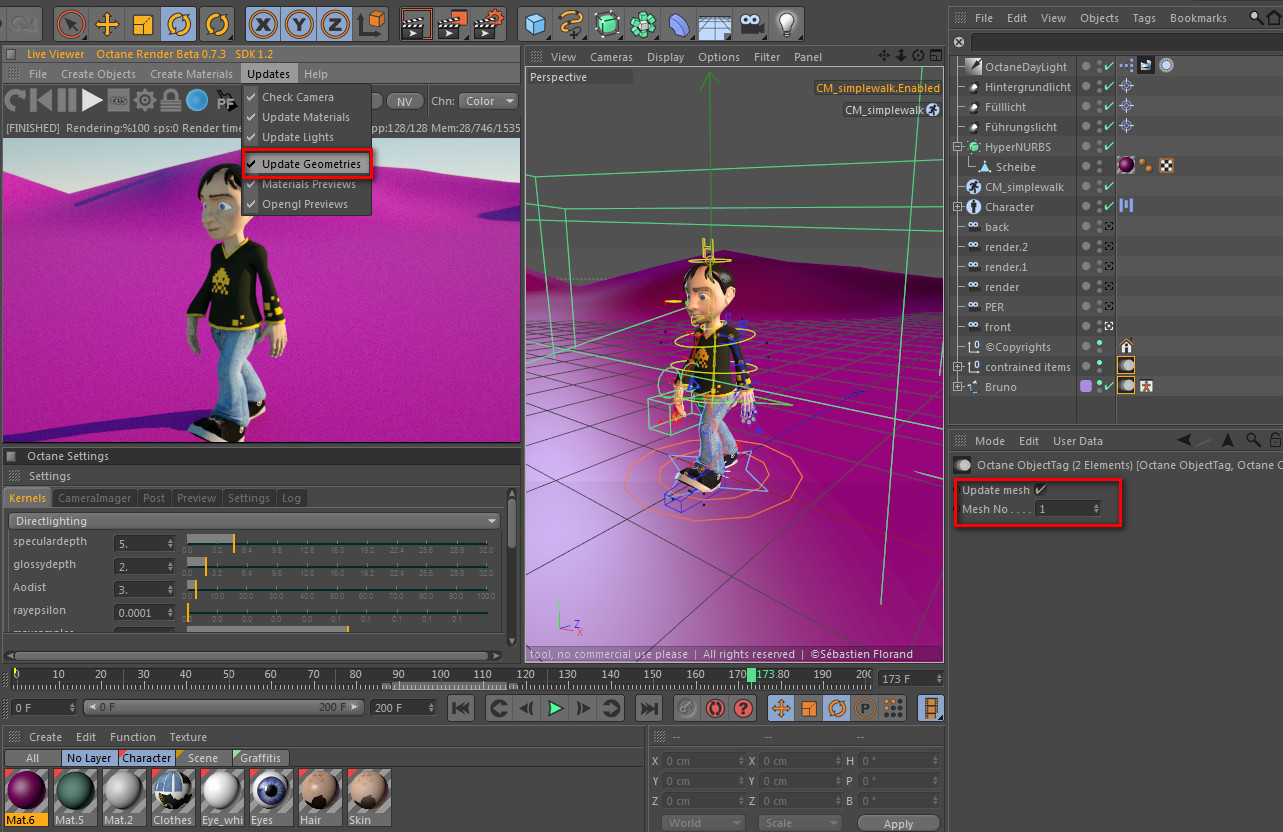Add a Camera object
The width and height of the screenshot is (1283, 832).
750,22
